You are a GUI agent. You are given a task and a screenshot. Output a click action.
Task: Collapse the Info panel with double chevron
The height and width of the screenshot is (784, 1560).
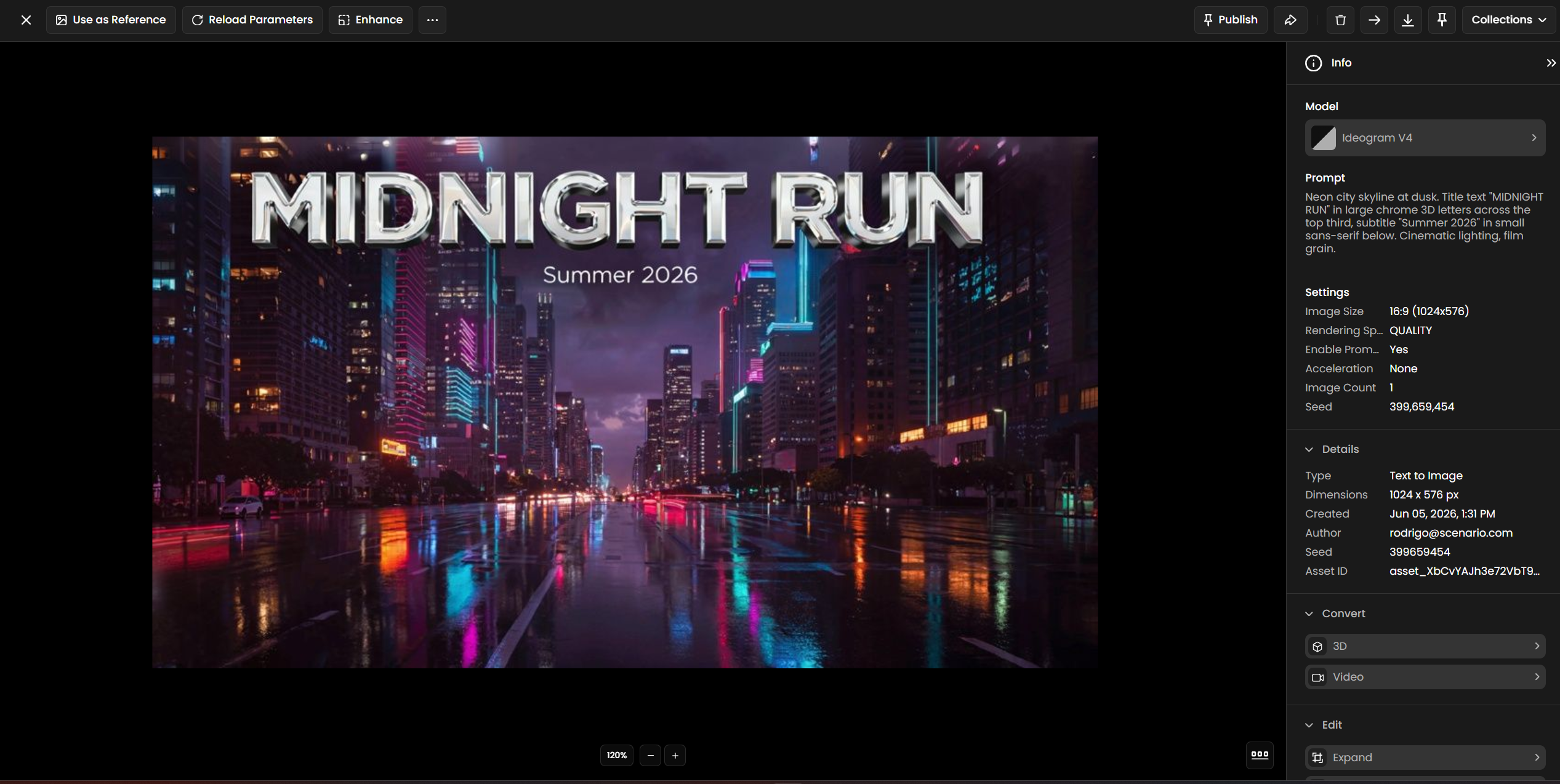coord(1551,63)
